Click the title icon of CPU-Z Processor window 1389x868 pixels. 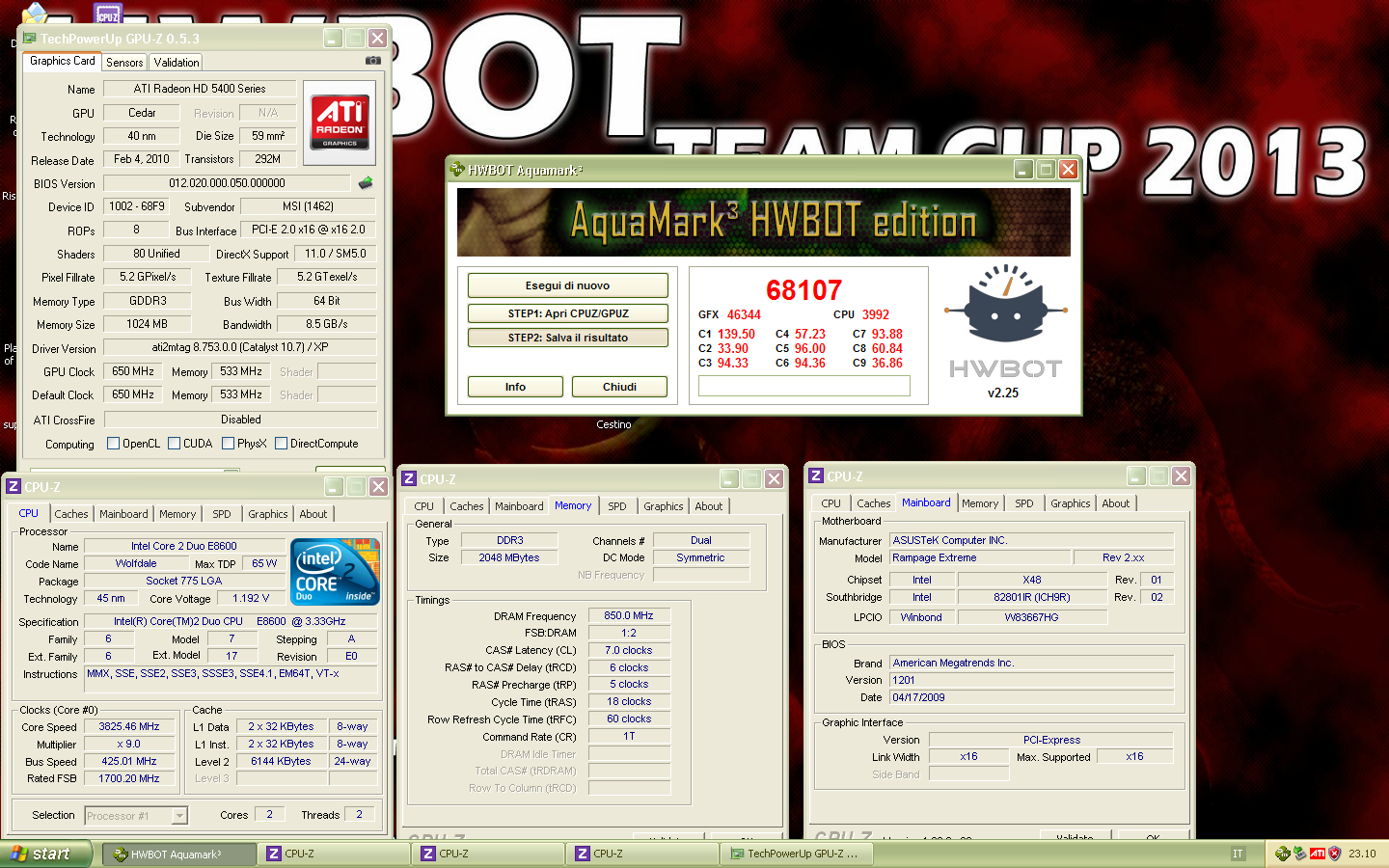point(14,487)
